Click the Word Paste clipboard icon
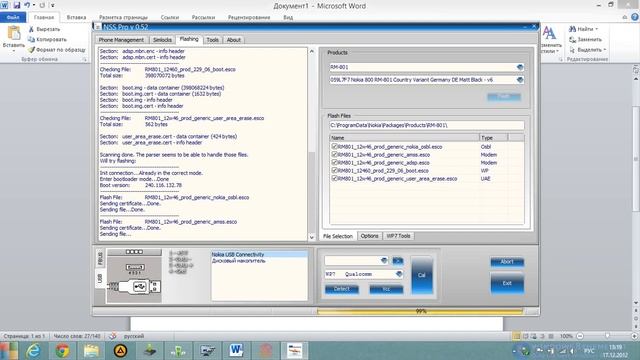This screenshot has width=640, height=360. point(13,33)
